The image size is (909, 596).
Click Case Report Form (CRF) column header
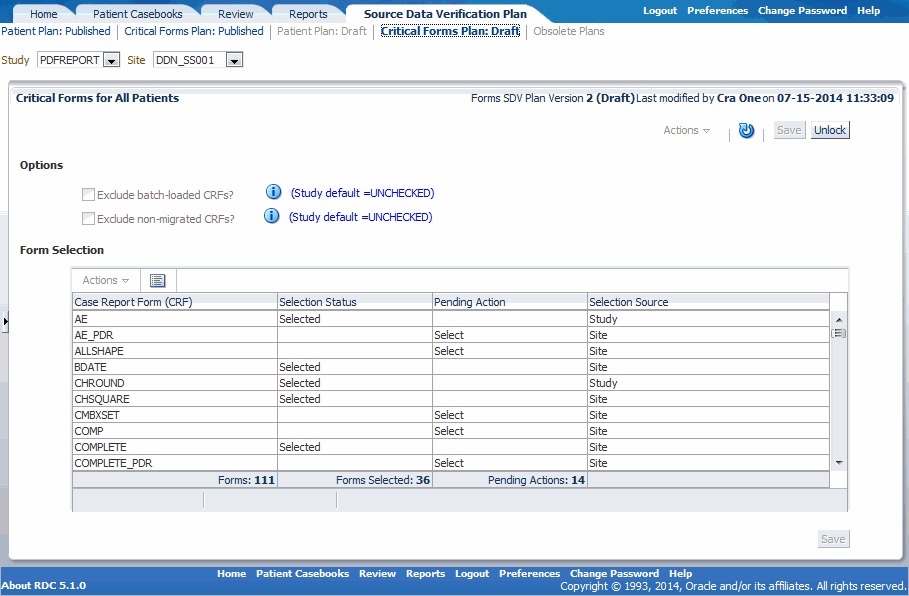point(175,302)
